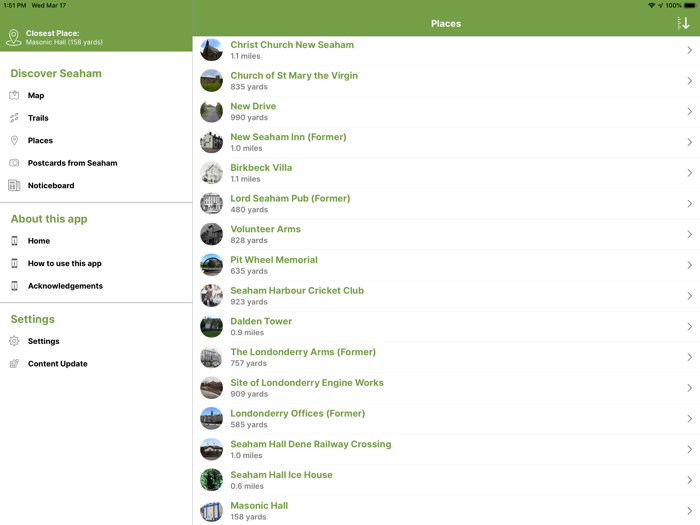Click the Places pin icon in sidebar
Viewport: 700px width, 525px height.
pos(14,140)
